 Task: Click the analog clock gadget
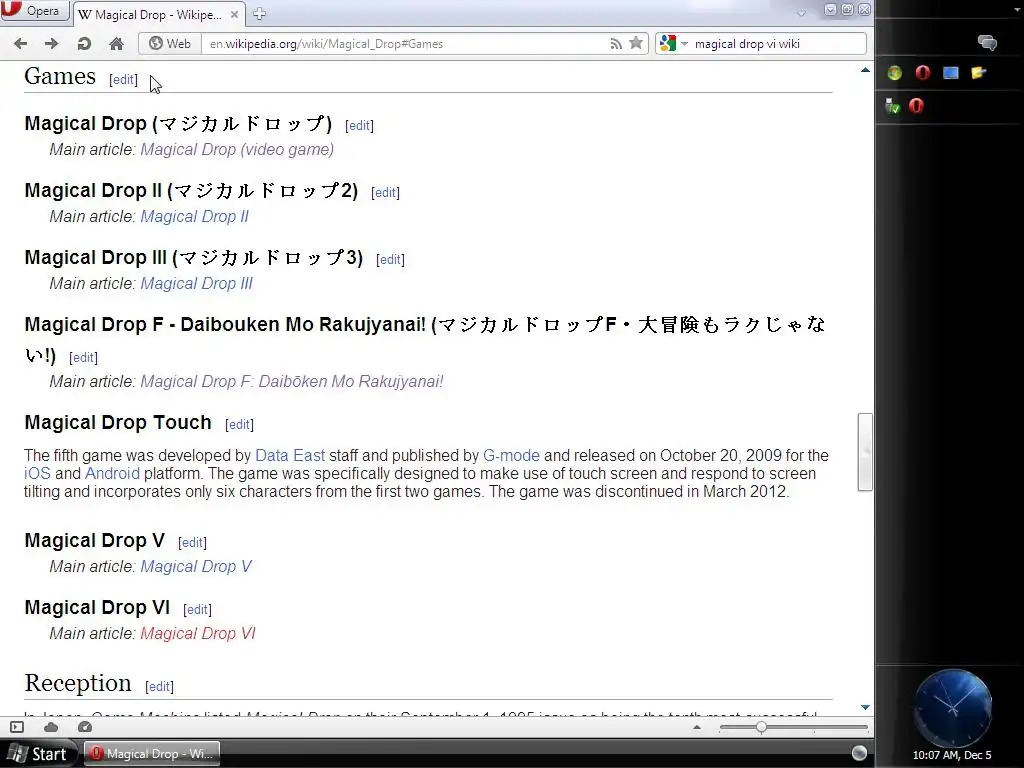pyautogui.click(x=952, y=707)
